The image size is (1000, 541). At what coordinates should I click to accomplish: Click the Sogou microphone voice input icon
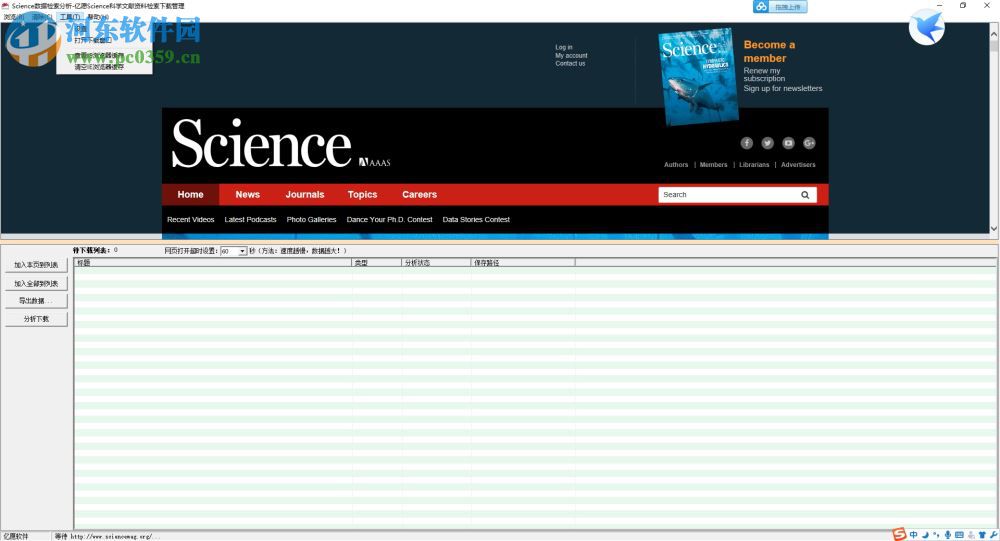click(x=948, y=535)
